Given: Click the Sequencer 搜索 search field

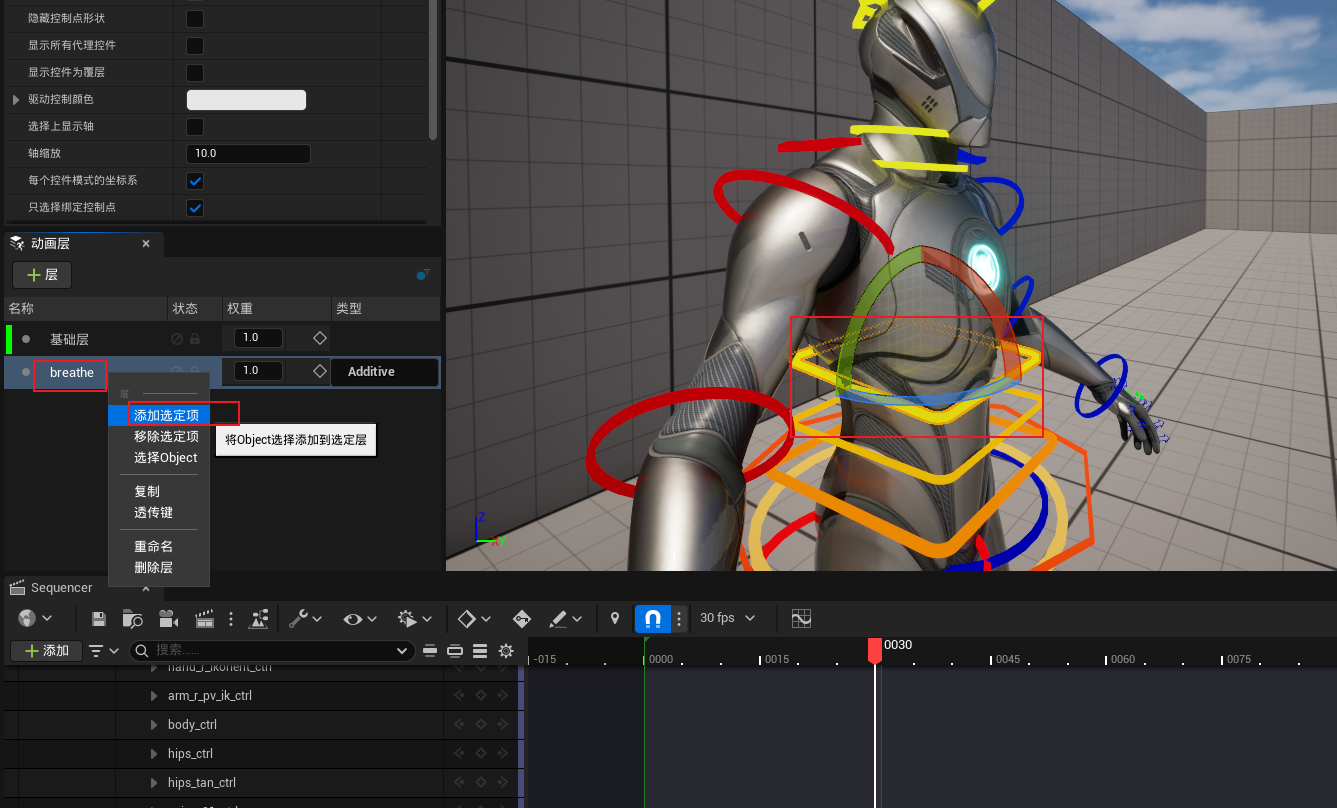Looking at the screenshot, I should (271, 651).
